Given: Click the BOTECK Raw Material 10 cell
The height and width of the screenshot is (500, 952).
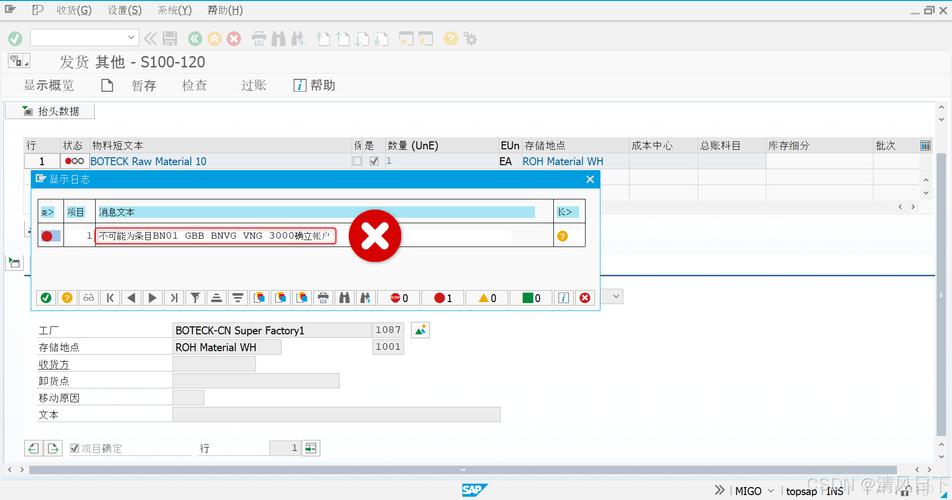Looking at the screenshot, I should (219, 161).
